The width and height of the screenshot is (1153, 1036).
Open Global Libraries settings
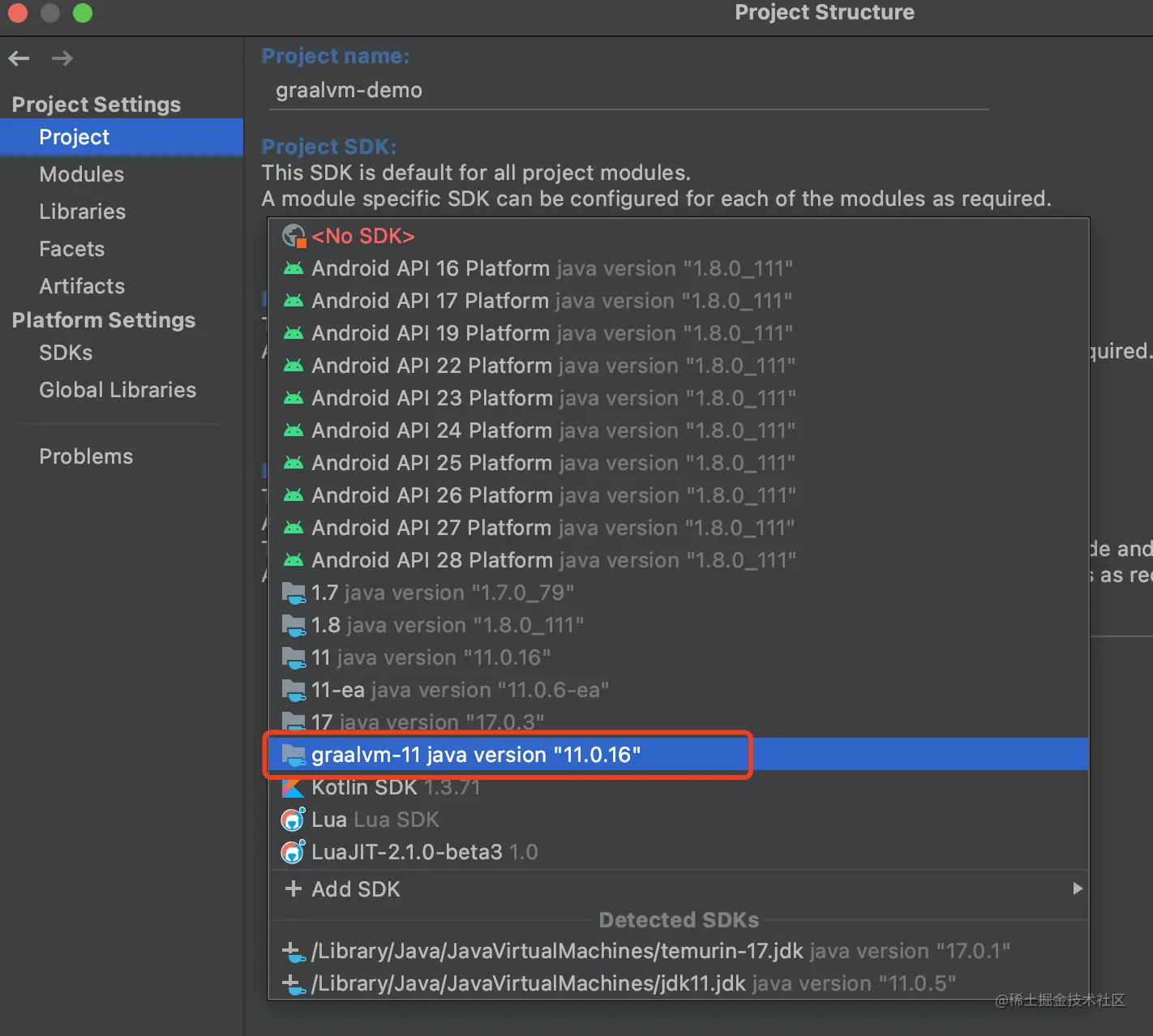coord(122,390)
